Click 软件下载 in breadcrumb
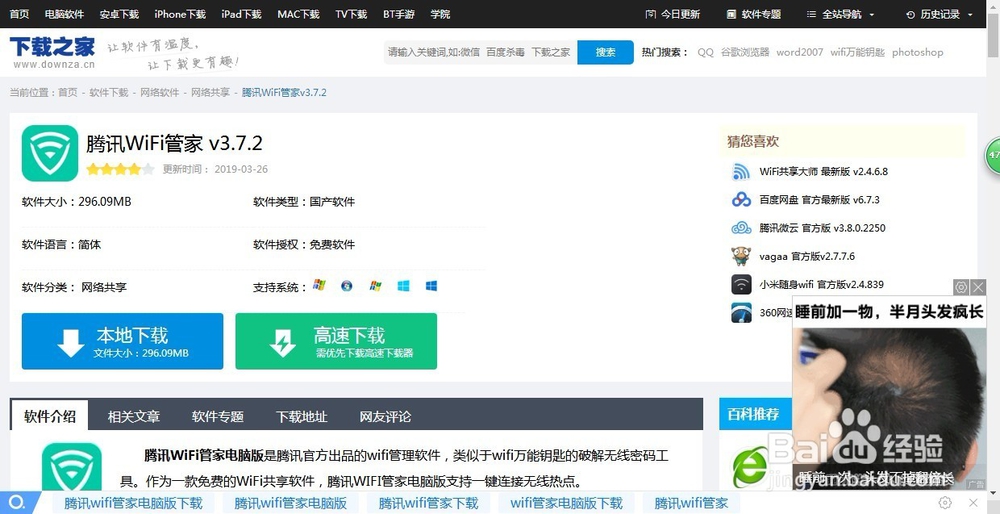The width and height of the screenshot is (1000, 514). tap(109, 92)
